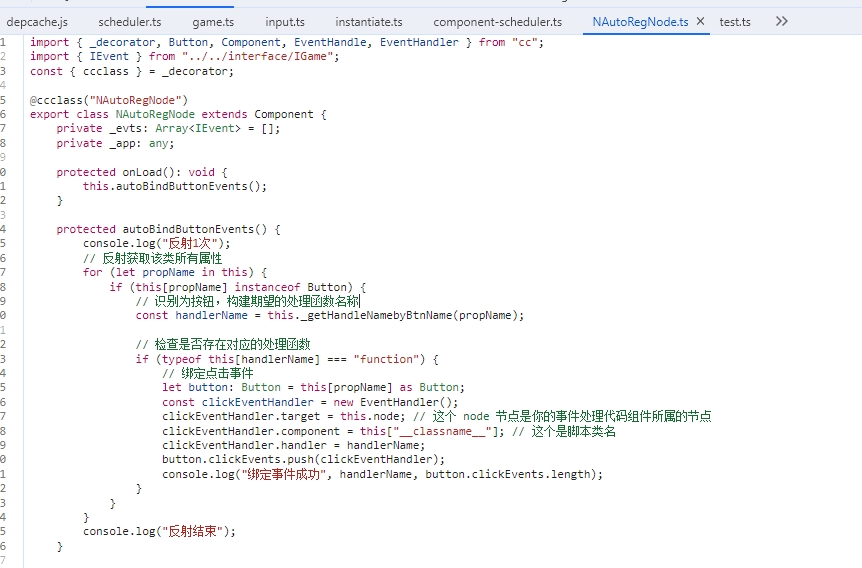Click the "let button: Button" declaration
The image size is (862, 568).
[x=221, y=388]
